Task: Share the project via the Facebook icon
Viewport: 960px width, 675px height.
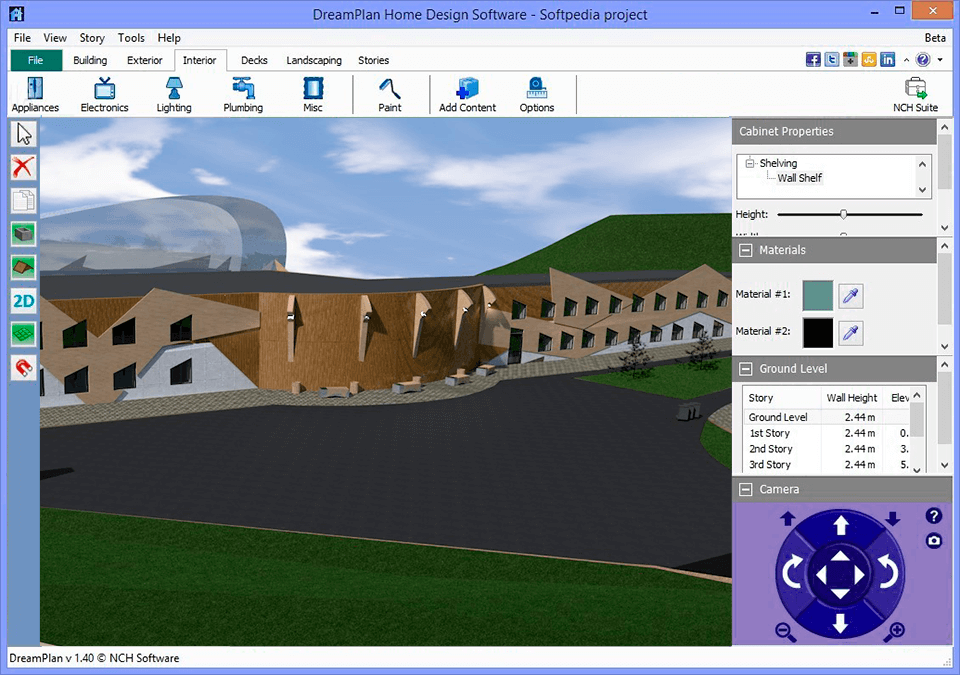Action: (x=812, y=59)
